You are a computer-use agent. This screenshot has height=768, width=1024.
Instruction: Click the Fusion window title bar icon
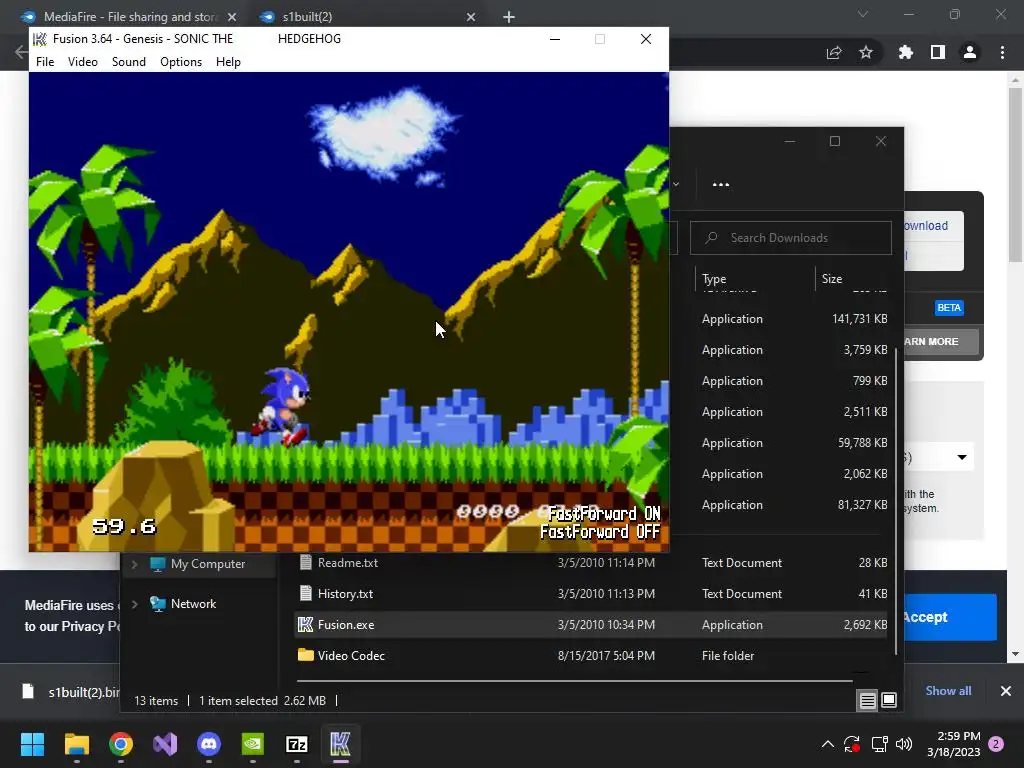(x=40, y=39)
